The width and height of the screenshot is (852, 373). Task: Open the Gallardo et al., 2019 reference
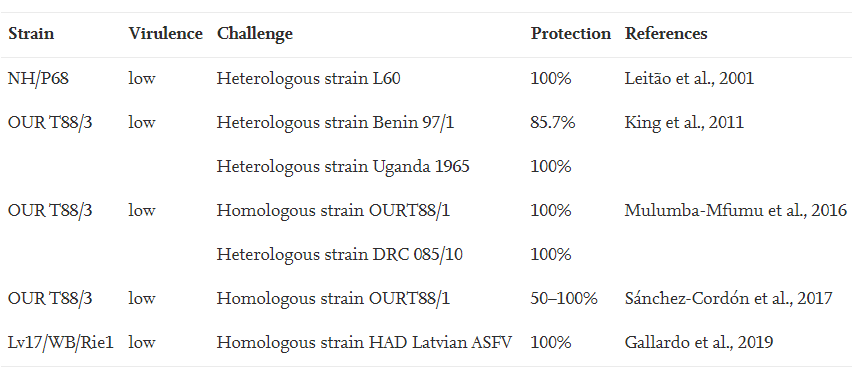pyautogui.click(x=699, y=343)
